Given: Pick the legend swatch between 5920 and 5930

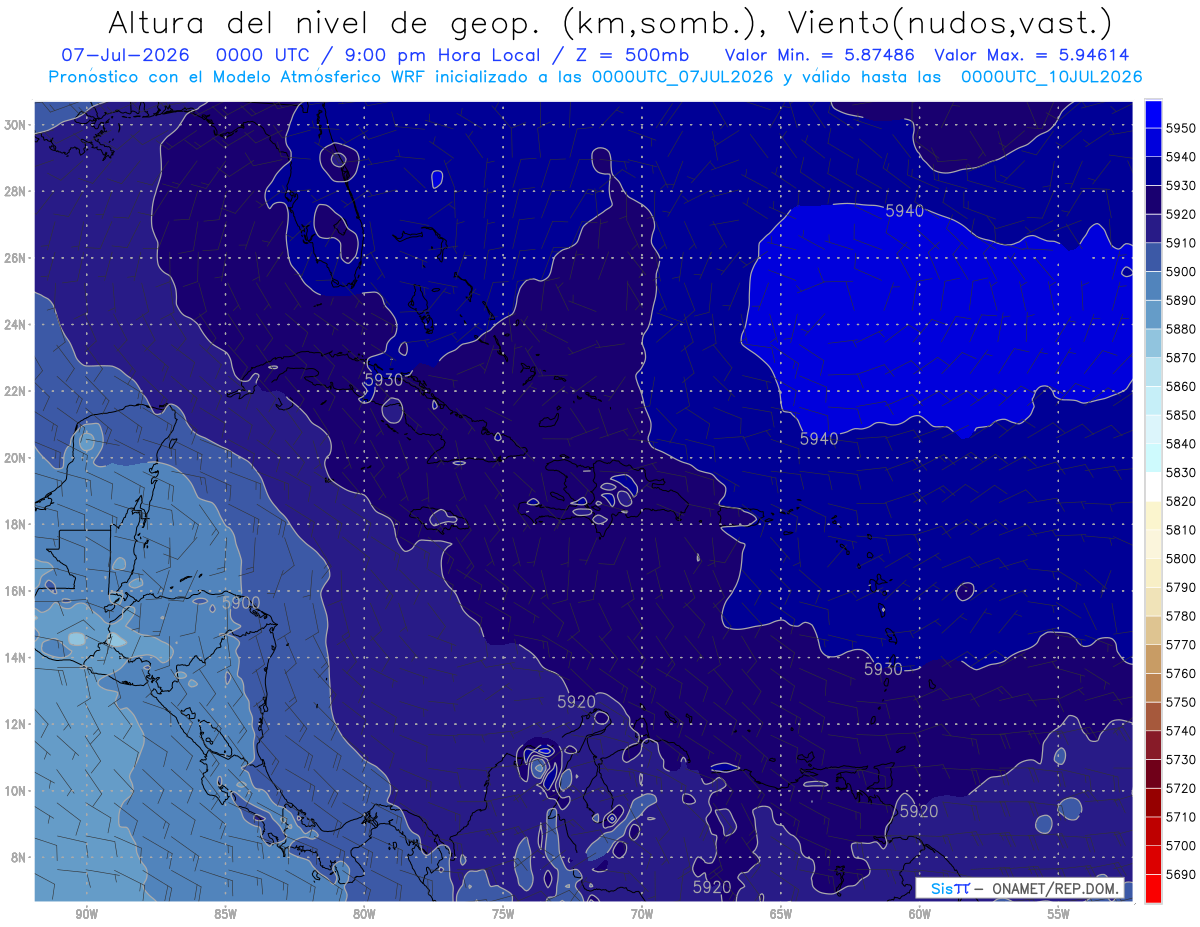Looking at the screenshot, I should click(1153, 198).
